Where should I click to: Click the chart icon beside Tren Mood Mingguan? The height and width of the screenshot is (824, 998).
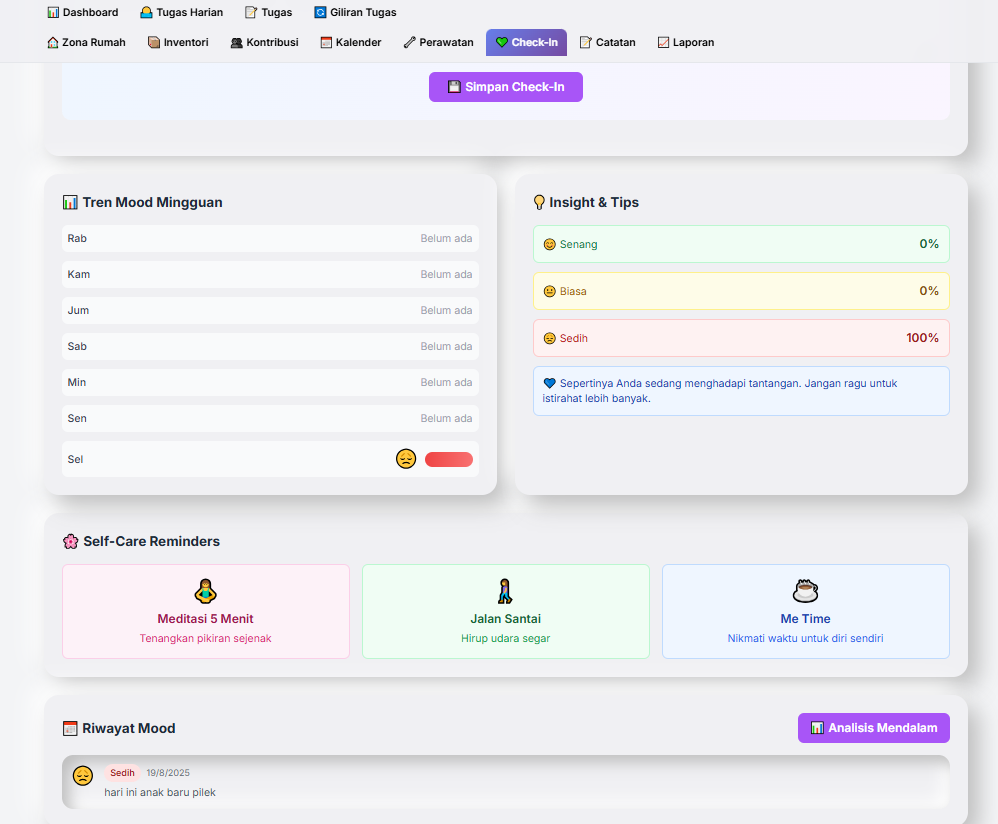click(x=70, y=202)
